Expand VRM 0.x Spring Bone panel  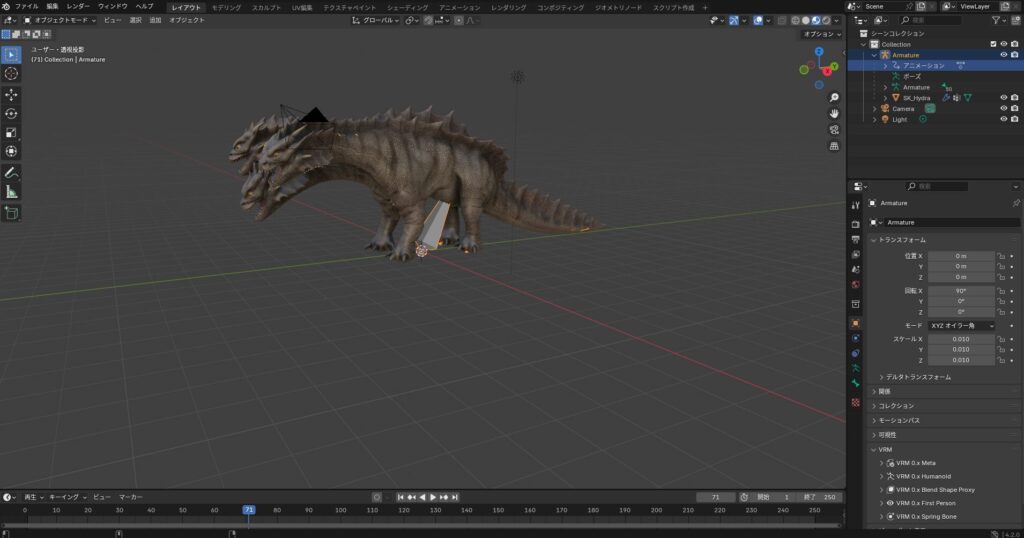click(x=926, y=516)
